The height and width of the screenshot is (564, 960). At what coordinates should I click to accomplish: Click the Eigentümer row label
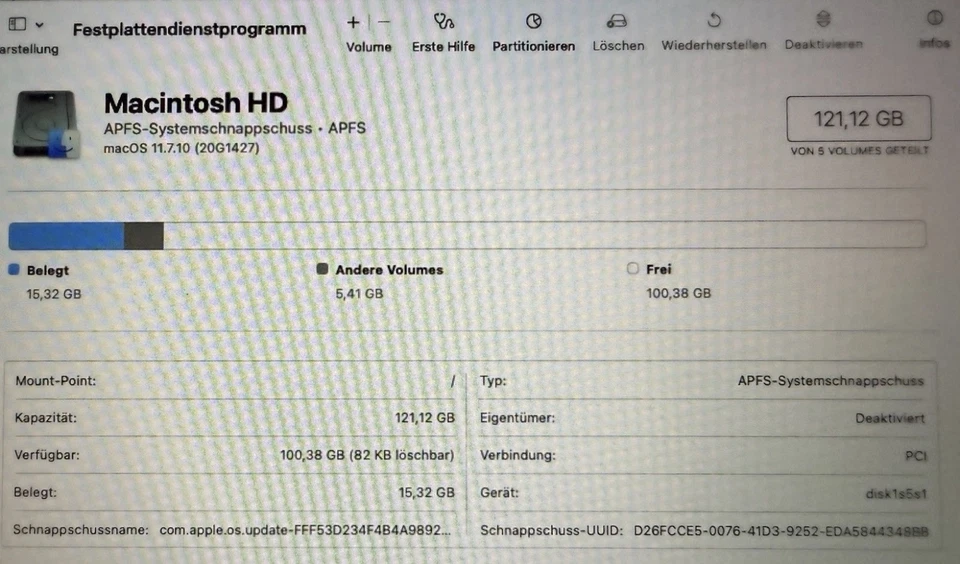point(517,418)
